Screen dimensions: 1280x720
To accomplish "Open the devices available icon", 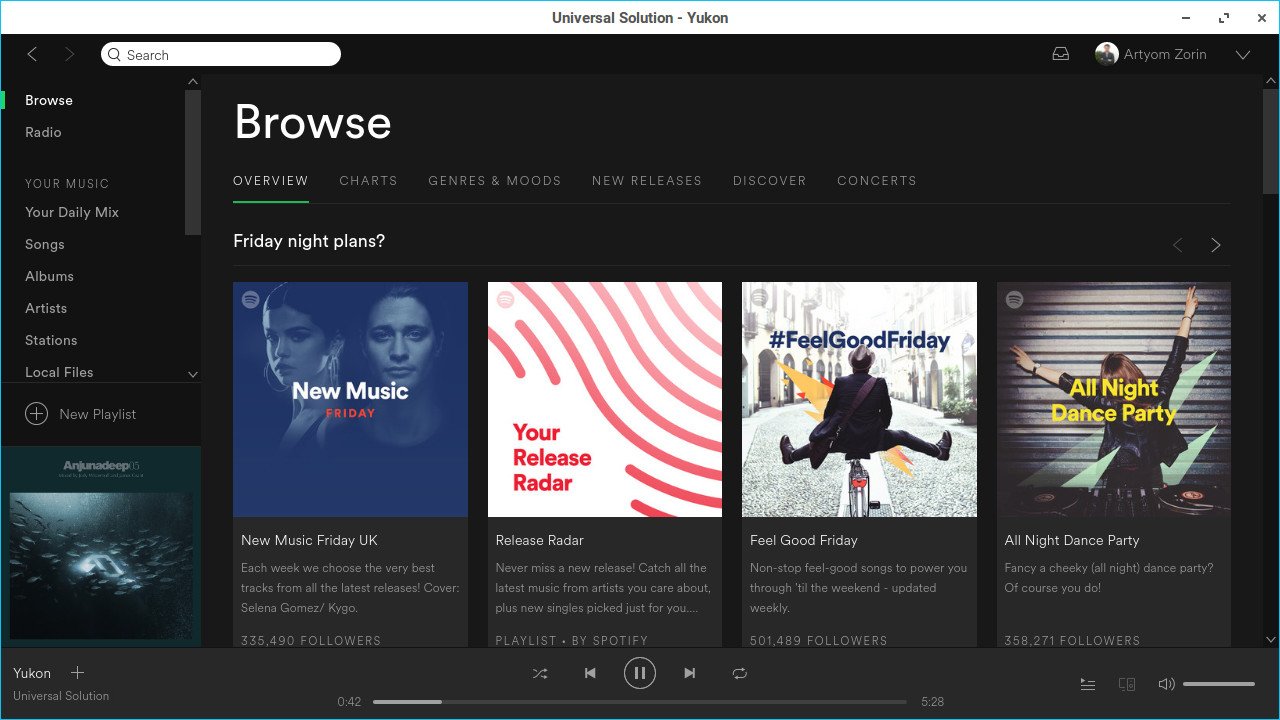I will coord(1127,684).
